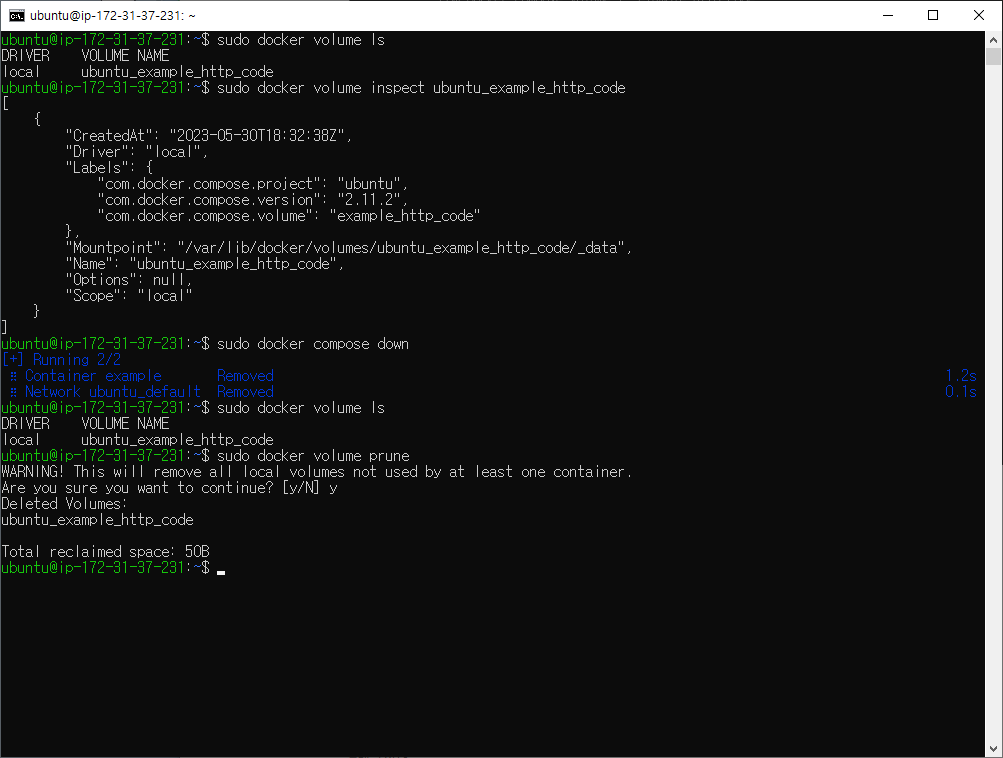Click the "Removed" status of Network ubuntu_default

coord(245,391)
